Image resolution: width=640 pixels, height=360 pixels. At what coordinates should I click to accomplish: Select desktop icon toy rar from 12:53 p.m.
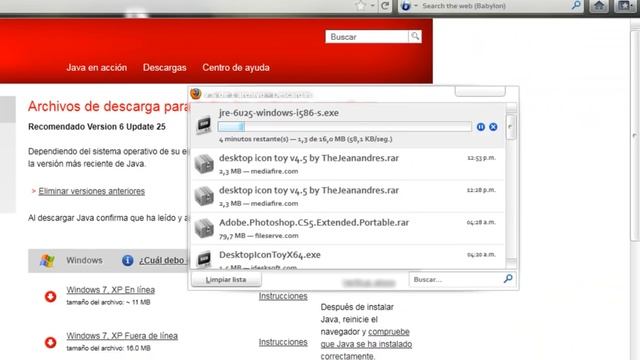309,158
